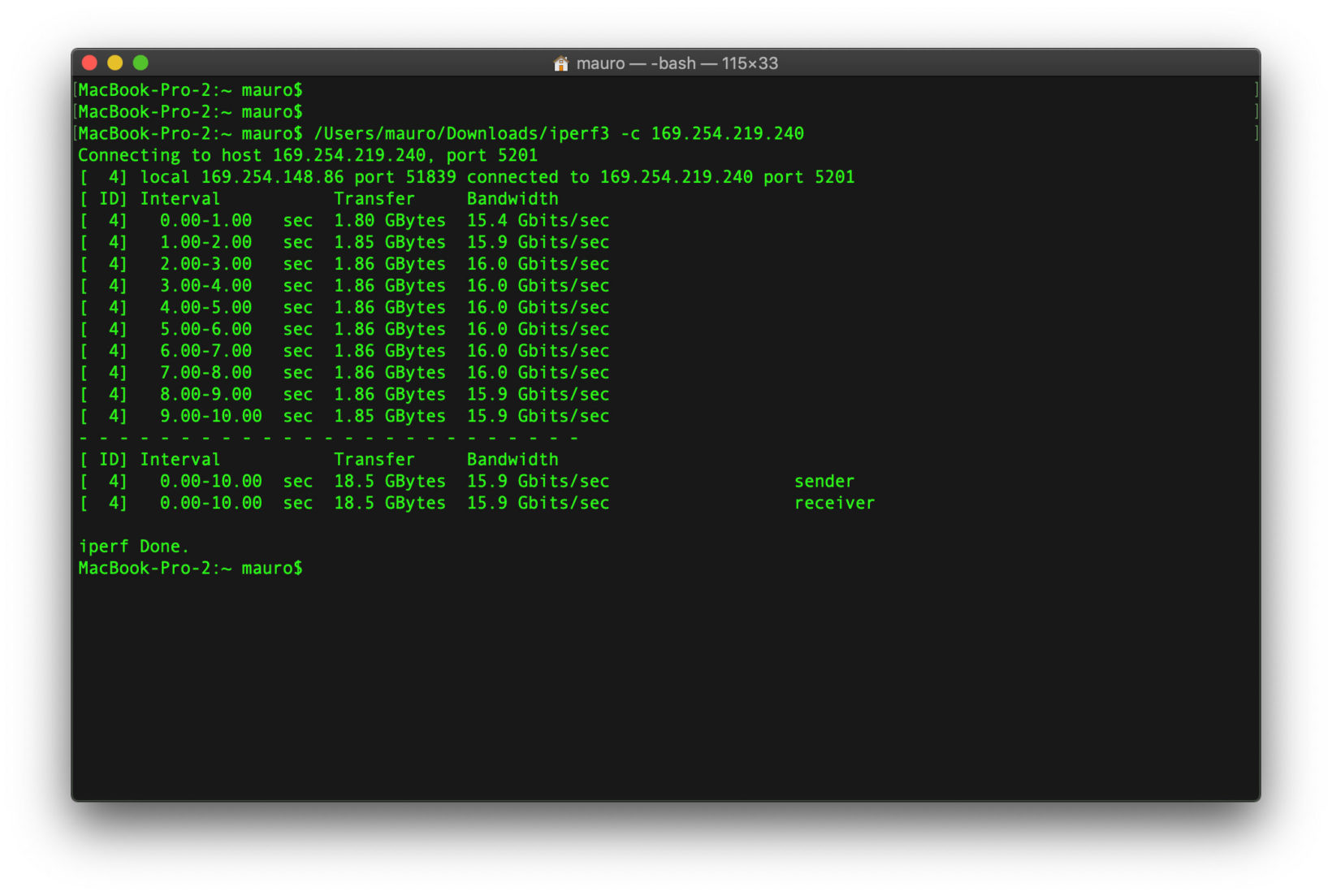Click the window title 'mauro — -bash — 115×33'
This screenshot has width=1332, height=896.
[x=677, y=63]
